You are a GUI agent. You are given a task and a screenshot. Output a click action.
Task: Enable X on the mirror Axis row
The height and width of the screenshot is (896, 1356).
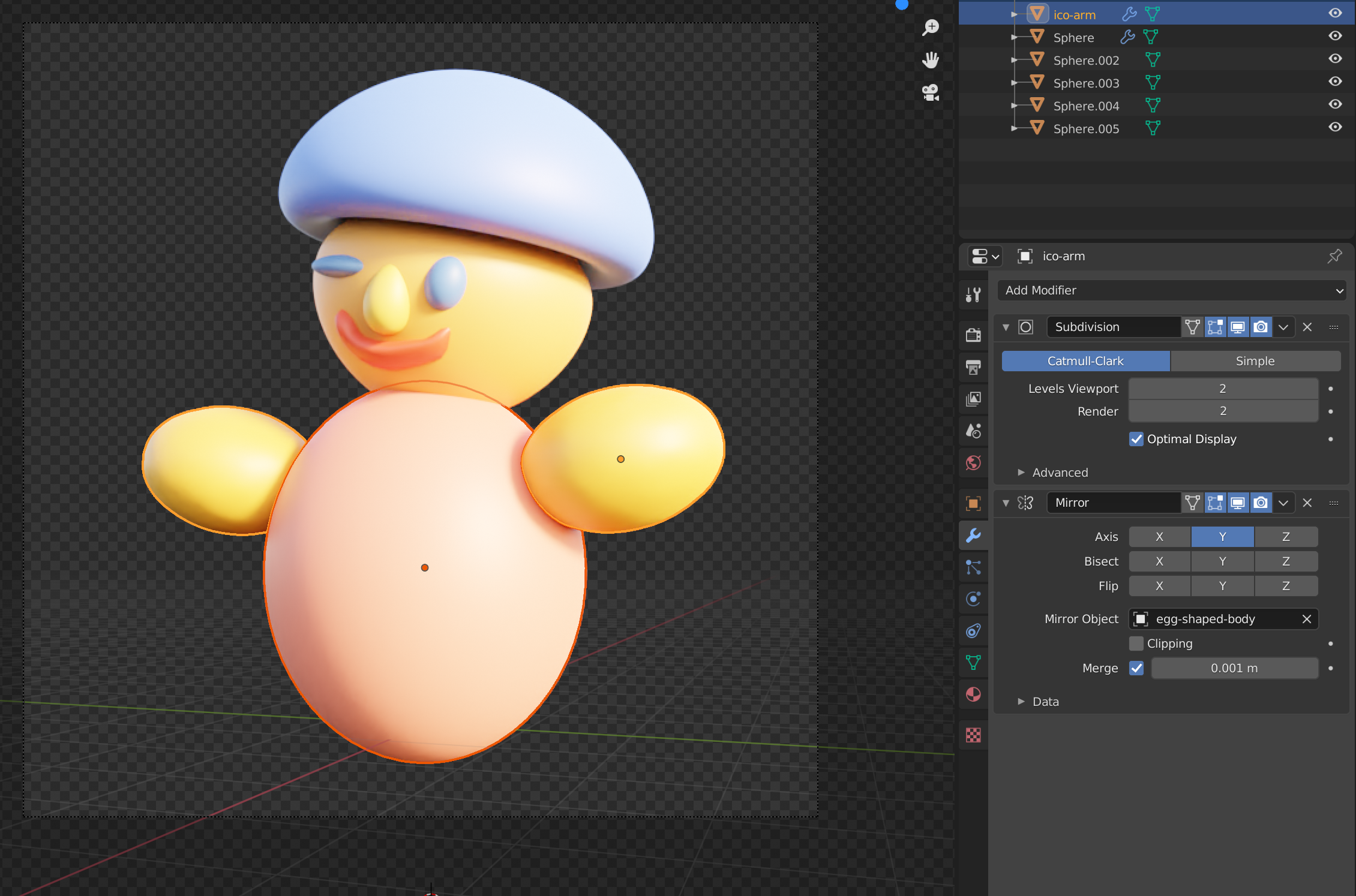pyautogui.click(x=1159, y=537)
